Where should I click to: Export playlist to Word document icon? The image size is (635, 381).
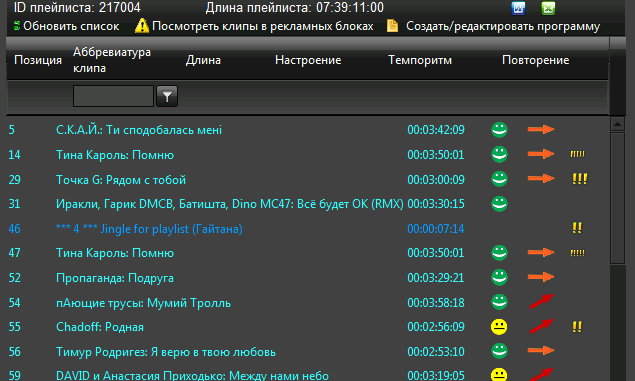coord(518,8)
